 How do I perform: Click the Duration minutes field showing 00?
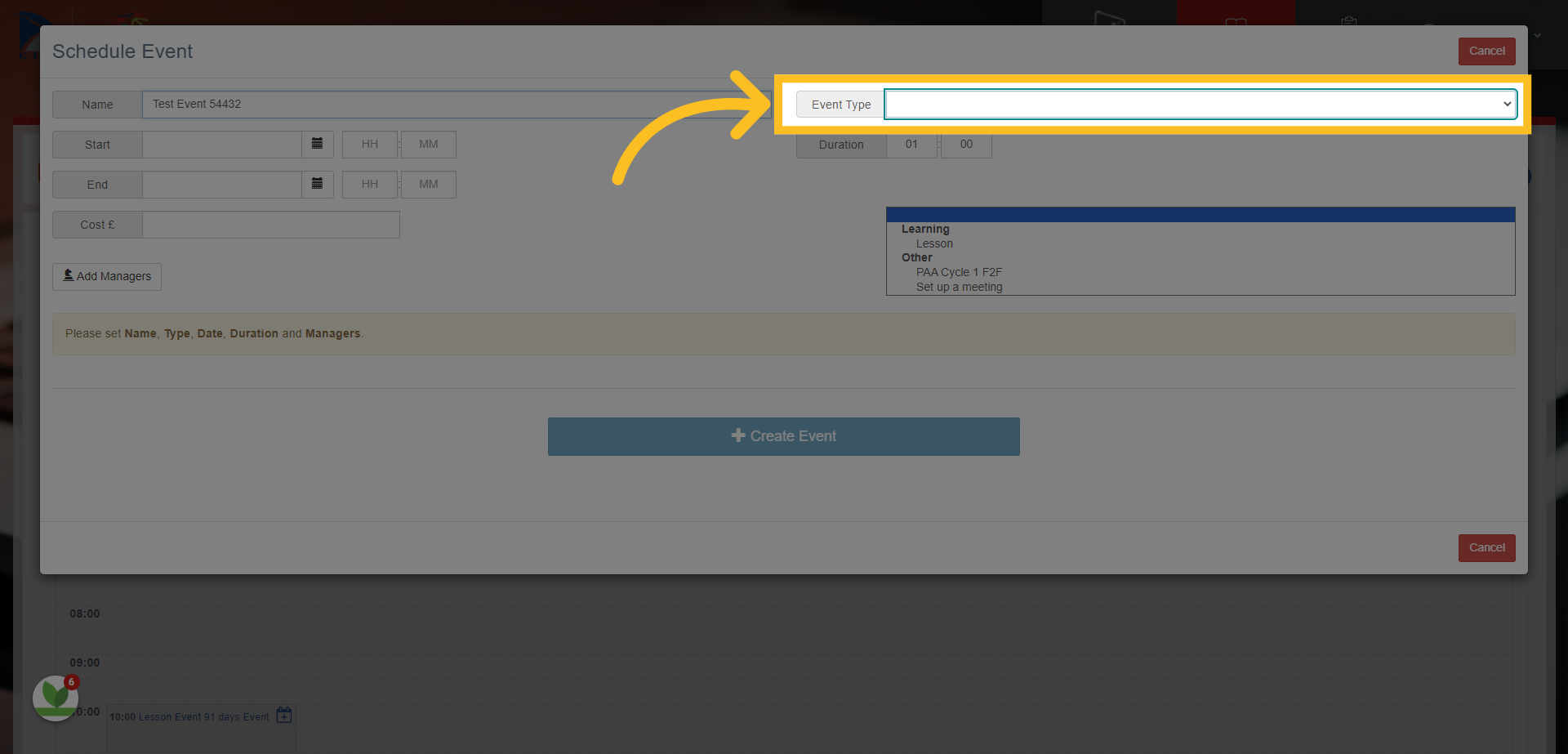[966, 145]
